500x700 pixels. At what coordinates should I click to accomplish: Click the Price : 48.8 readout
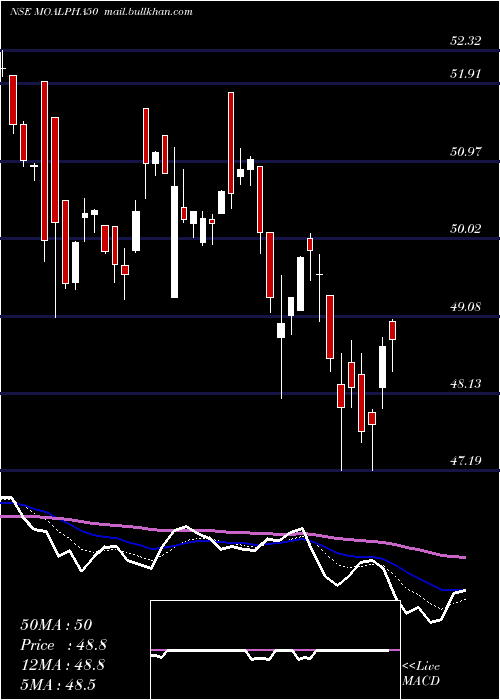(63, 645)
